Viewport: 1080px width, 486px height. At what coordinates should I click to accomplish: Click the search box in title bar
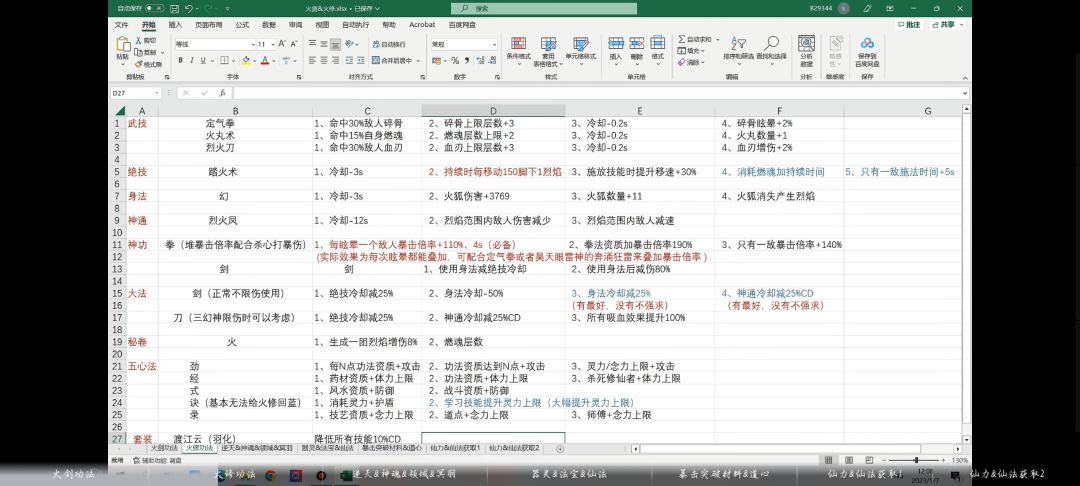click(x=544, y=8)
